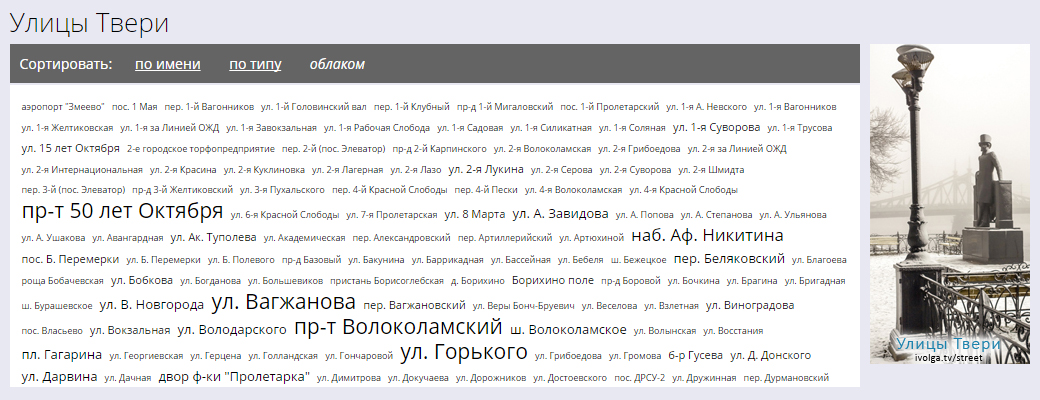Image resolution: width=1040 pixels, height=400 pixels.
Task: Open the ул. А. Завидова link
Action: 560,214
